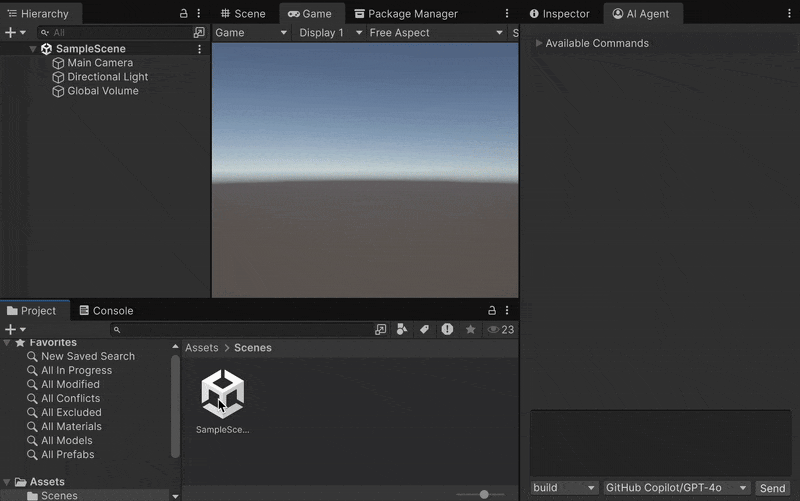Click Scenes in the breadcrumb path

pyautogui.click(x=253, y=347)
